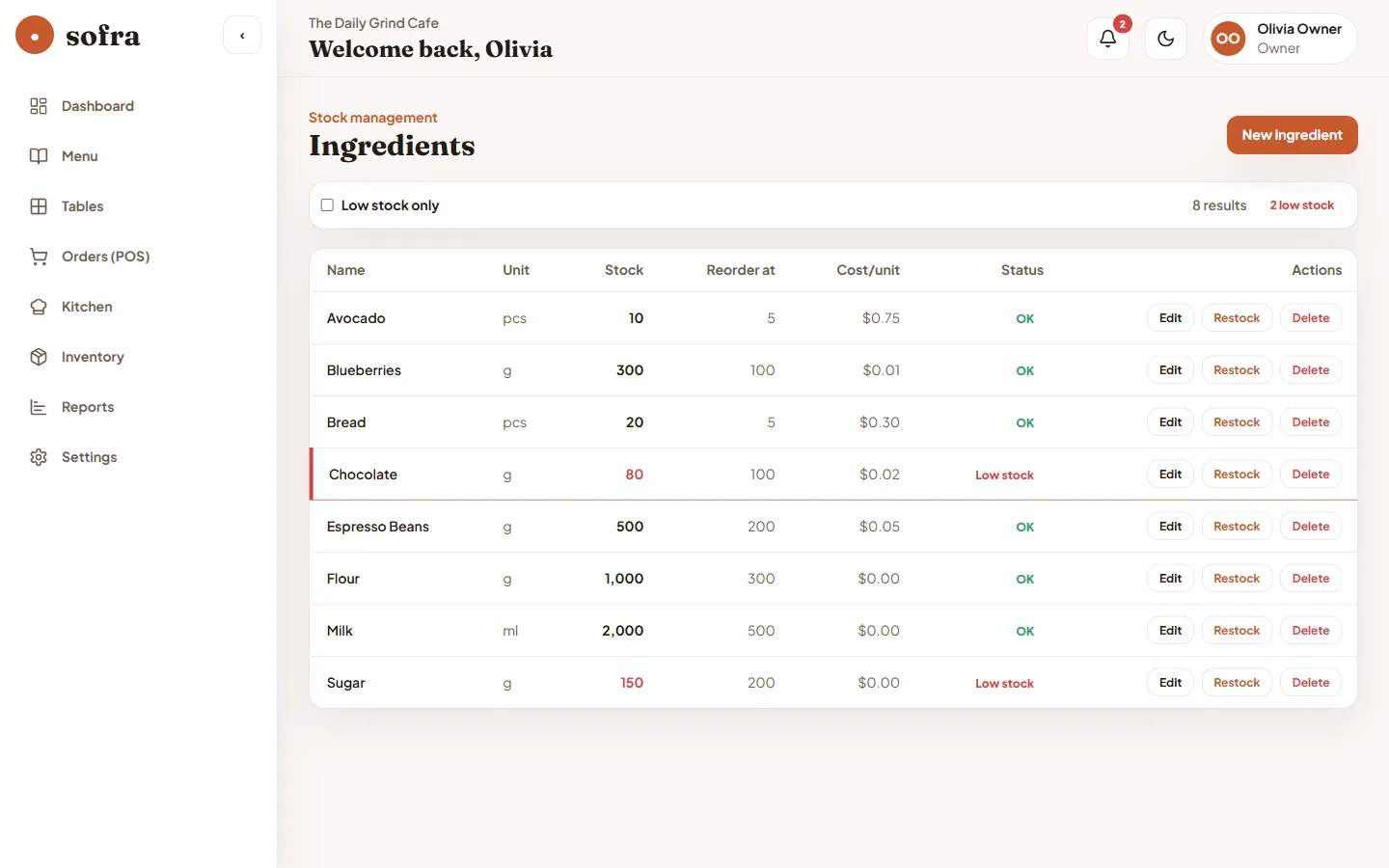This screenshot has height=868, width=1389.
Task: Delete Blueberries ingredient
Action: [x=1311, y=370]
